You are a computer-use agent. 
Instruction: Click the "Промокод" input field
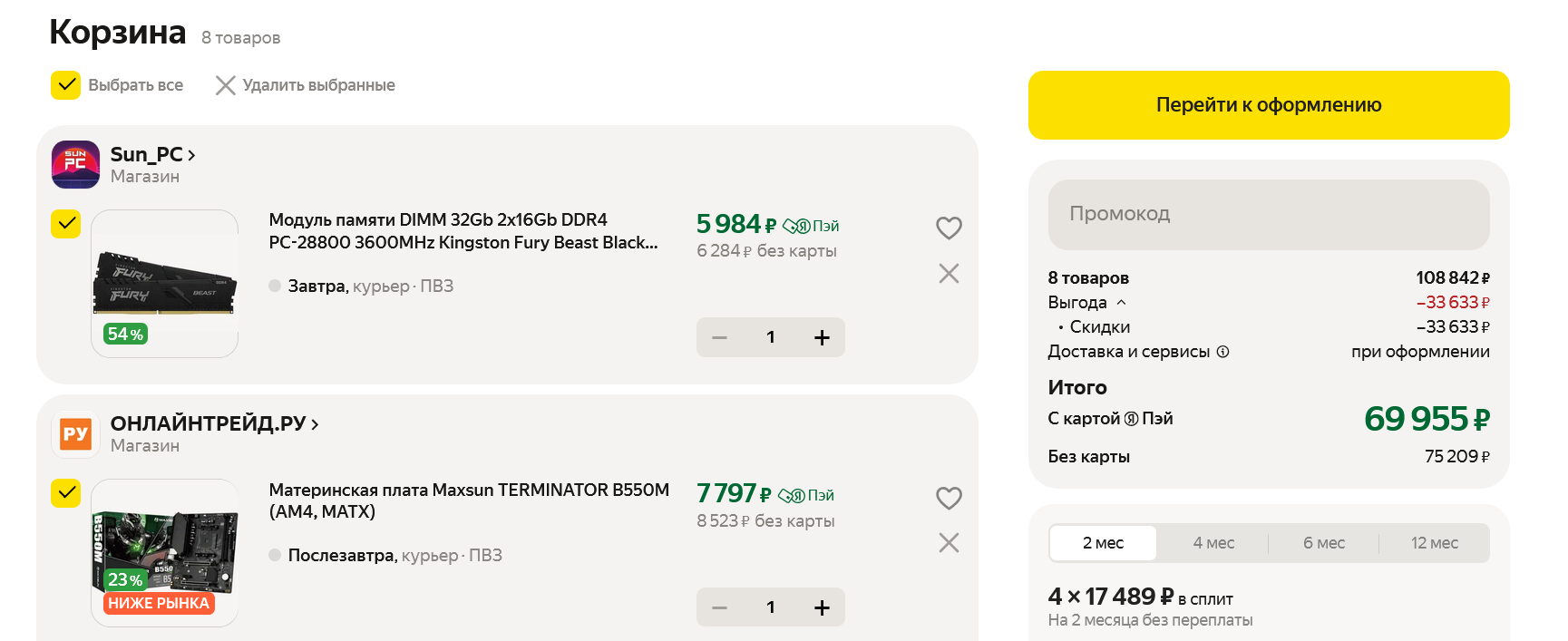(x=1268, y=214)
